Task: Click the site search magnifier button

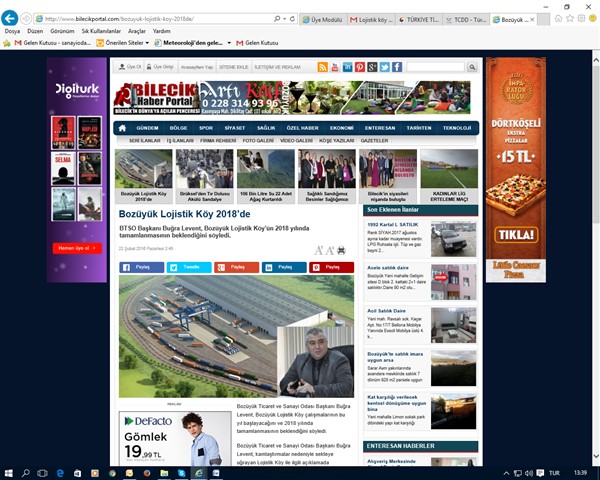Action: tap(472, 67)
